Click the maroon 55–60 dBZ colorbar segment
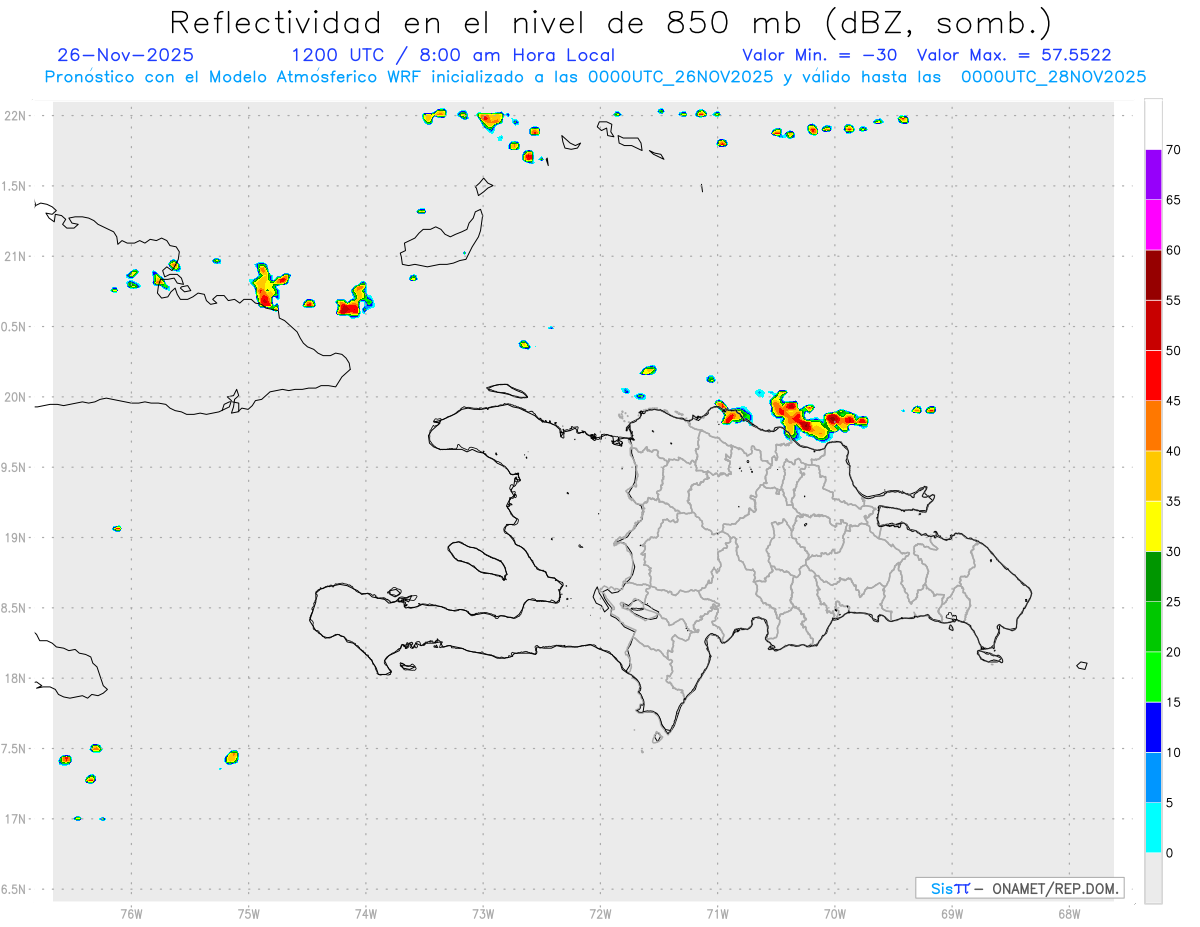Viewport: 1200px width, 927px height. [1153, 275]
